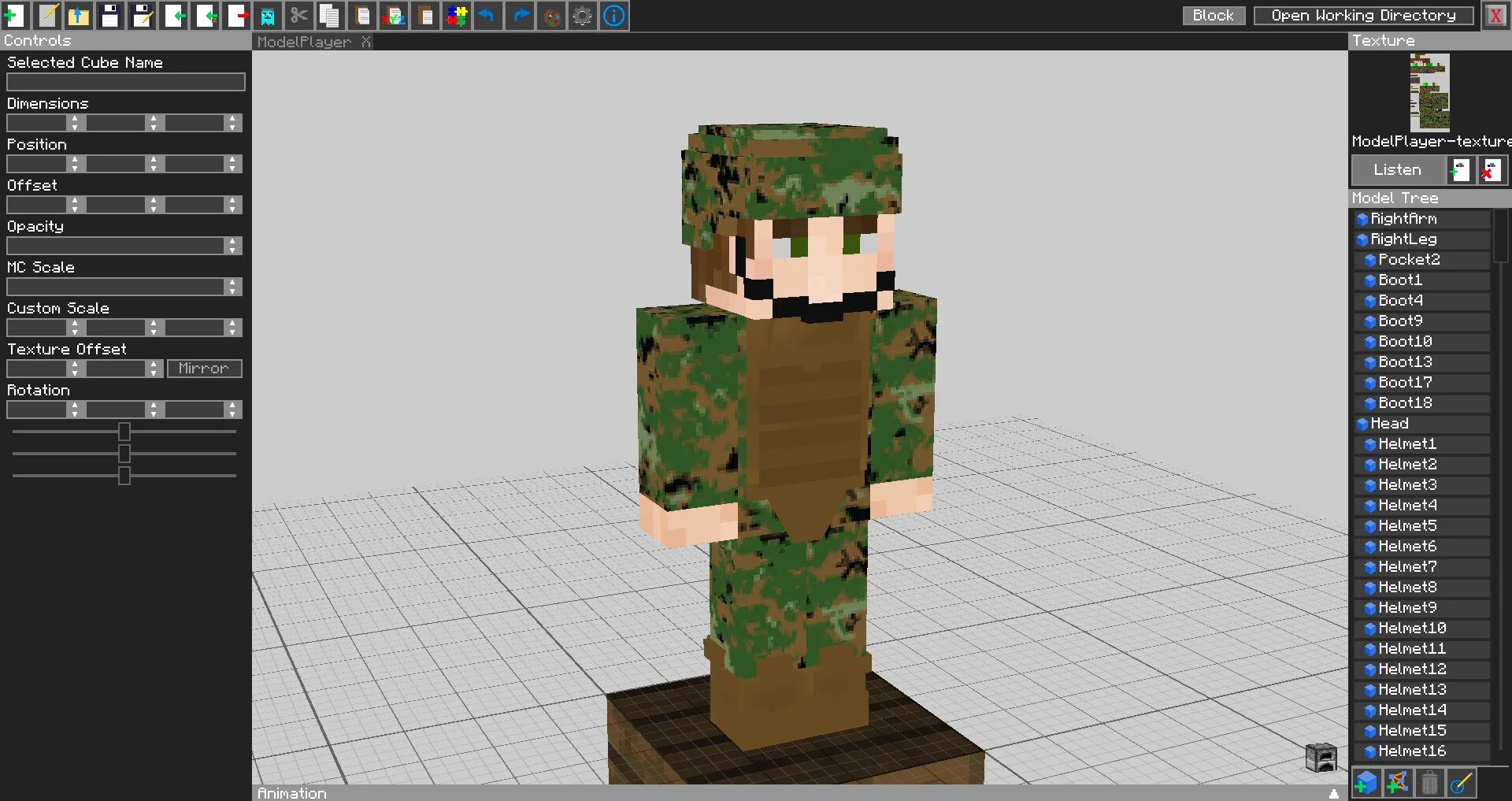Select the Boot1 cube
This screenshot has width=1512, height=801.
coord(1422,280)
